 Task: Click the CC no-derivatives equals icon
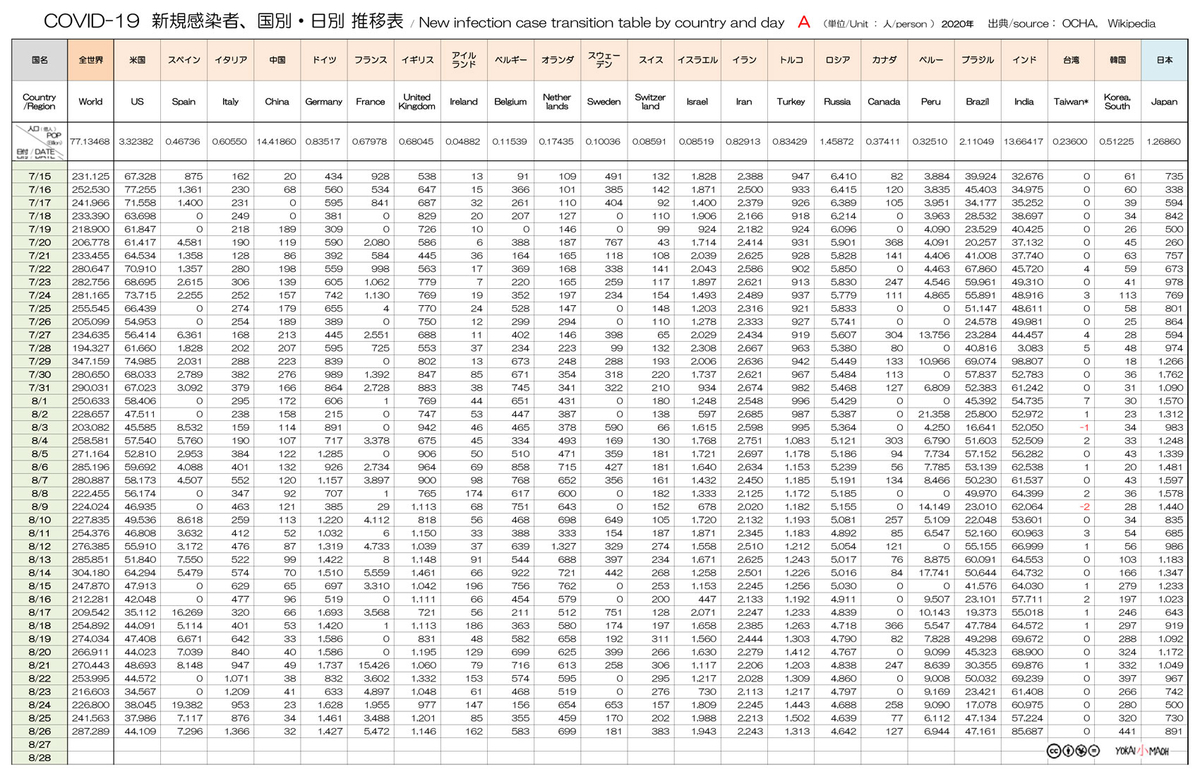tap(1094, 750)
